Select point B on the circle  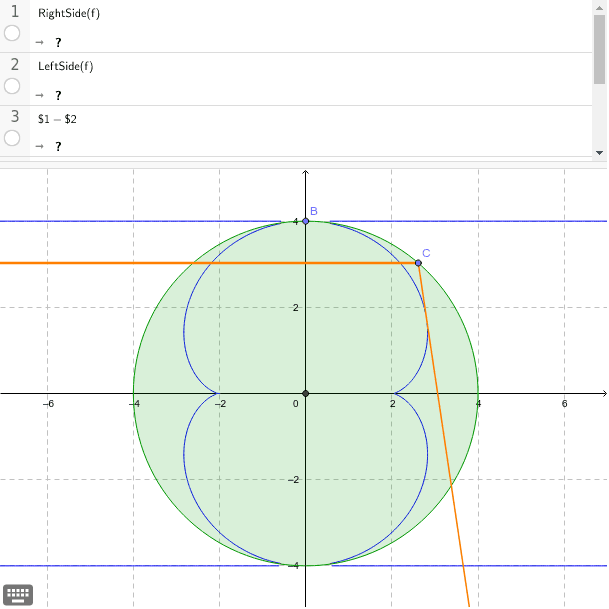click(305, 221)
